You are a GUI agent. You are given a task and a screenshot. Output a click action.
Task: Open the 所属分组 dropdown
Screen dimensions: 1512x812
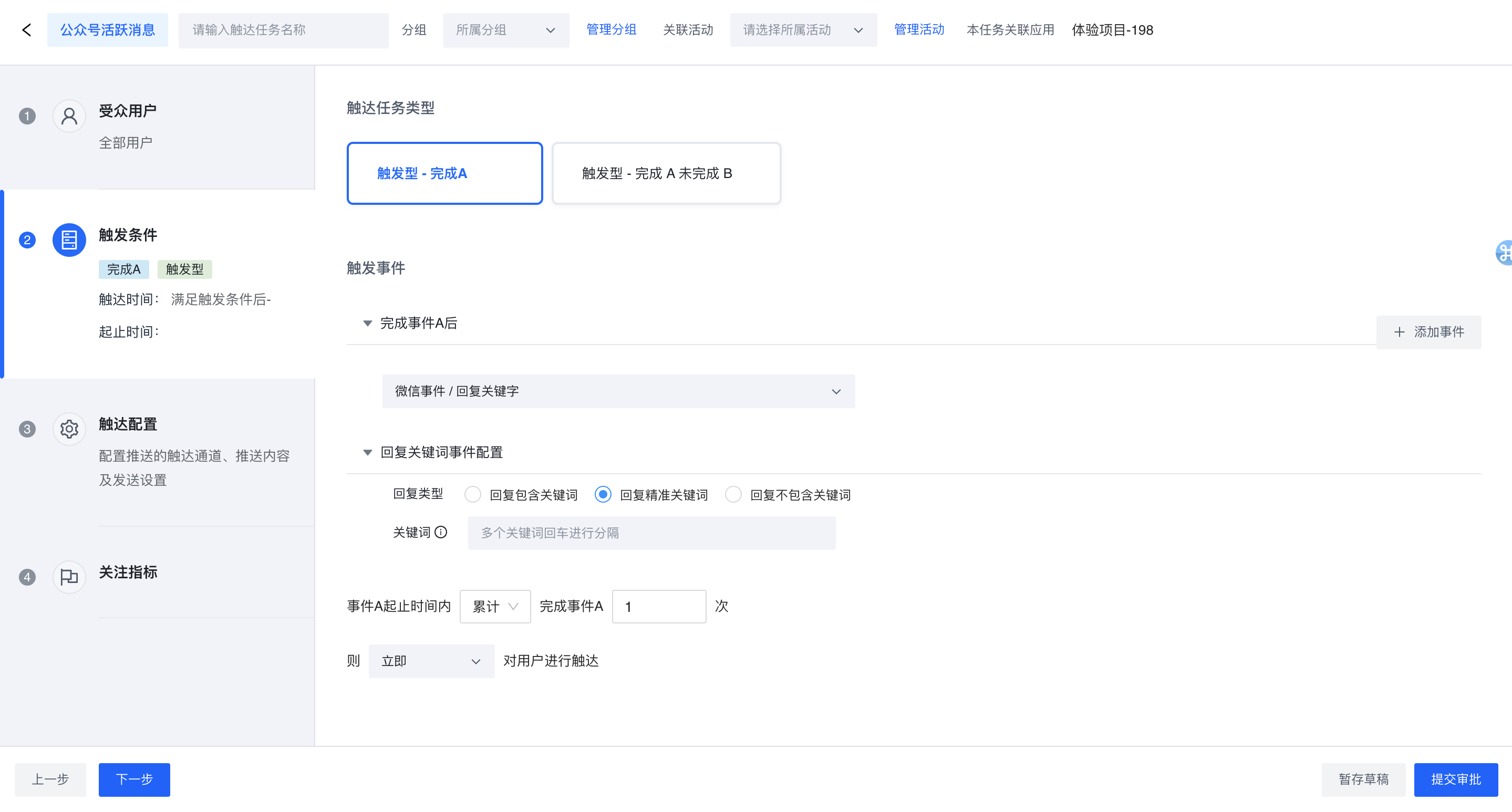tap(505, 30)
